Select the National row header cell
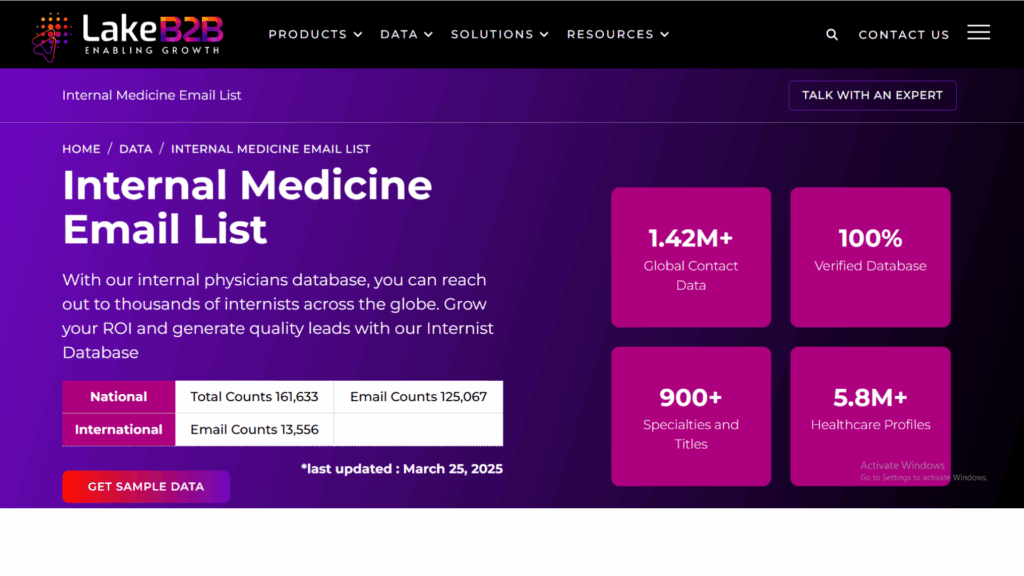The width and height of the screenshot is (1024, 576). tap(119, 397)
